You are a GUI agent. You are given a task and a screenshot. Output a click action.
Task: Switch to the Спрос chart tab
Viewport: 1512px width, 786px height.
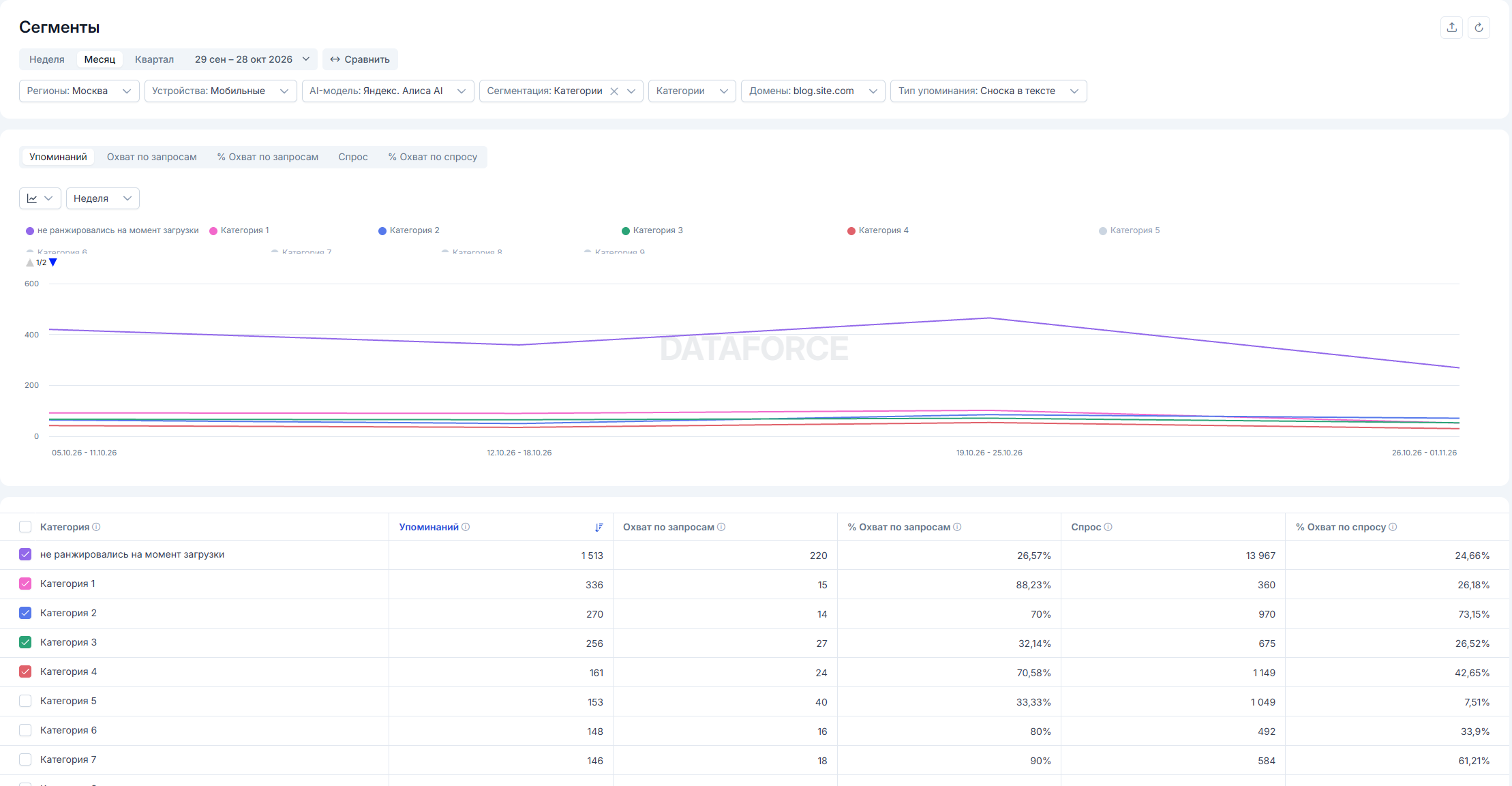[x=353, y=157]
